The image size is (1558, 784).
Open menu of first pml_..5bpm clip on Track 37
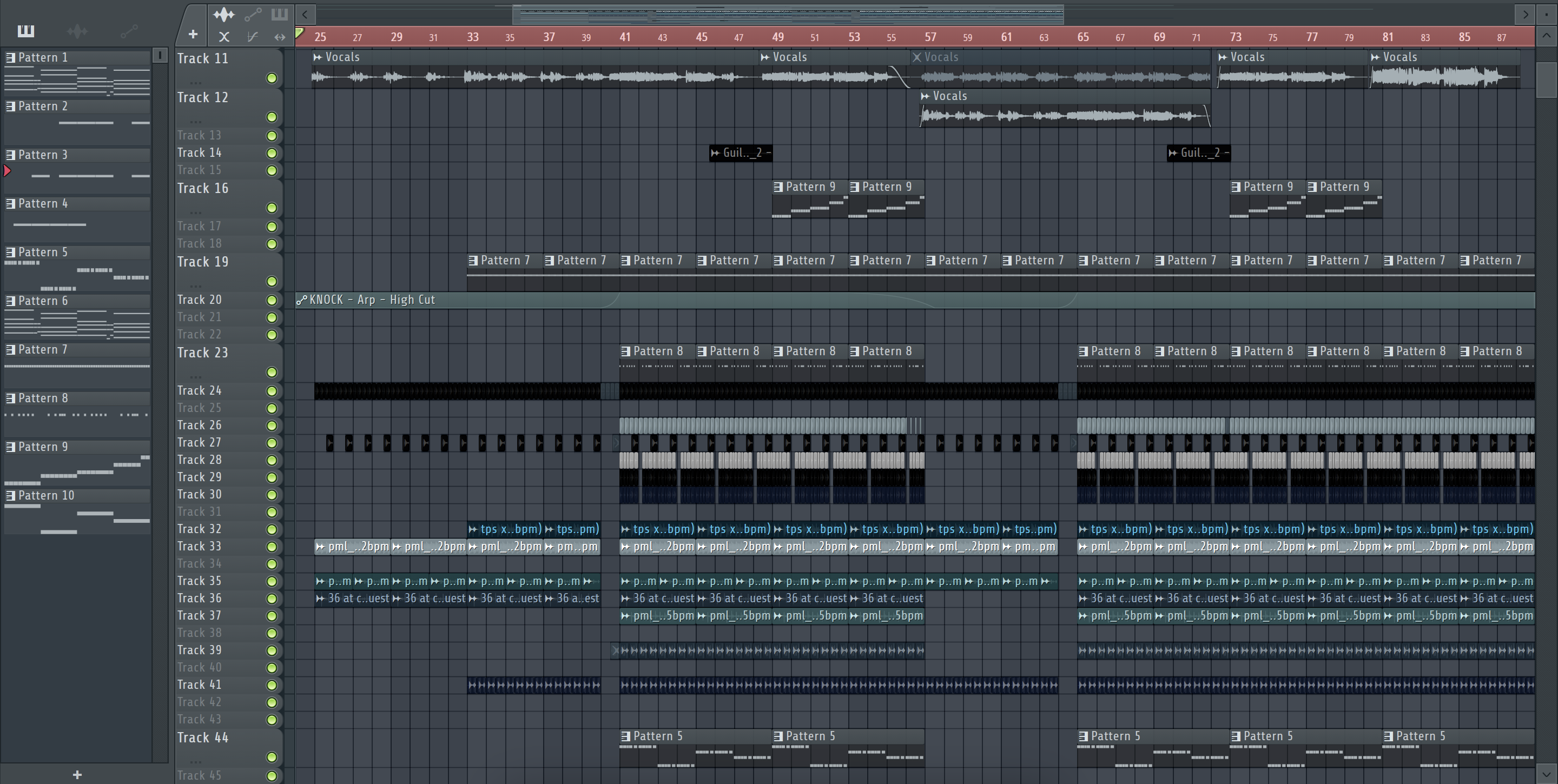(626, 616)
